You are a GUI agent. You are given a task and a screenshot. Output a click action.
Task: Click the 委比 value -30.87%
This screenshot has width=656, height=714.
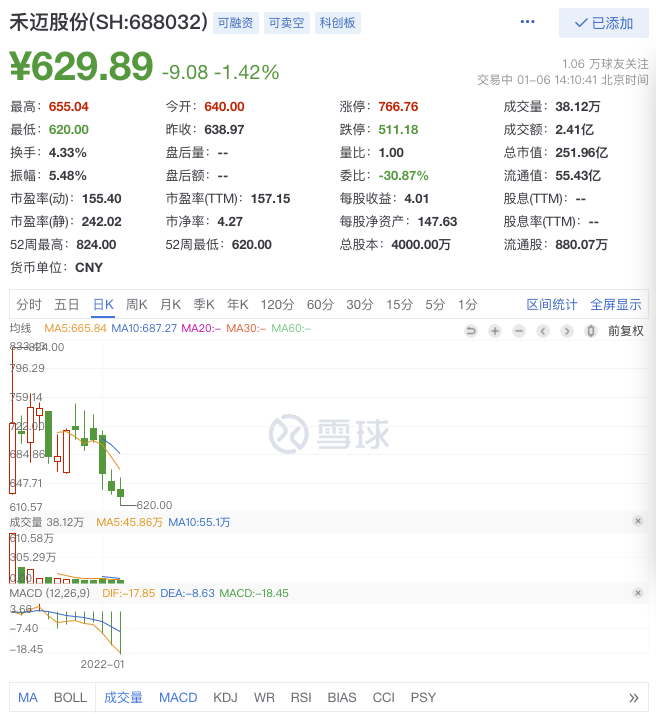(403, 176)
